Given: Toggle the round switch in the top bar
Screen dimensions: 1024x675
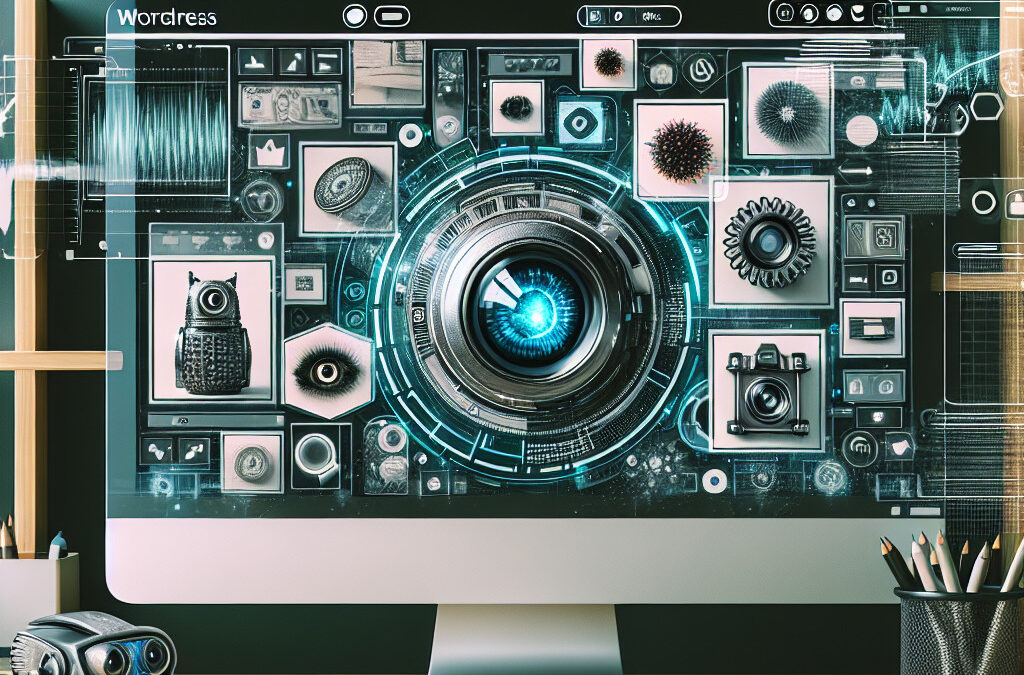Looking at the screenshot, I should [x=355, y=16].
